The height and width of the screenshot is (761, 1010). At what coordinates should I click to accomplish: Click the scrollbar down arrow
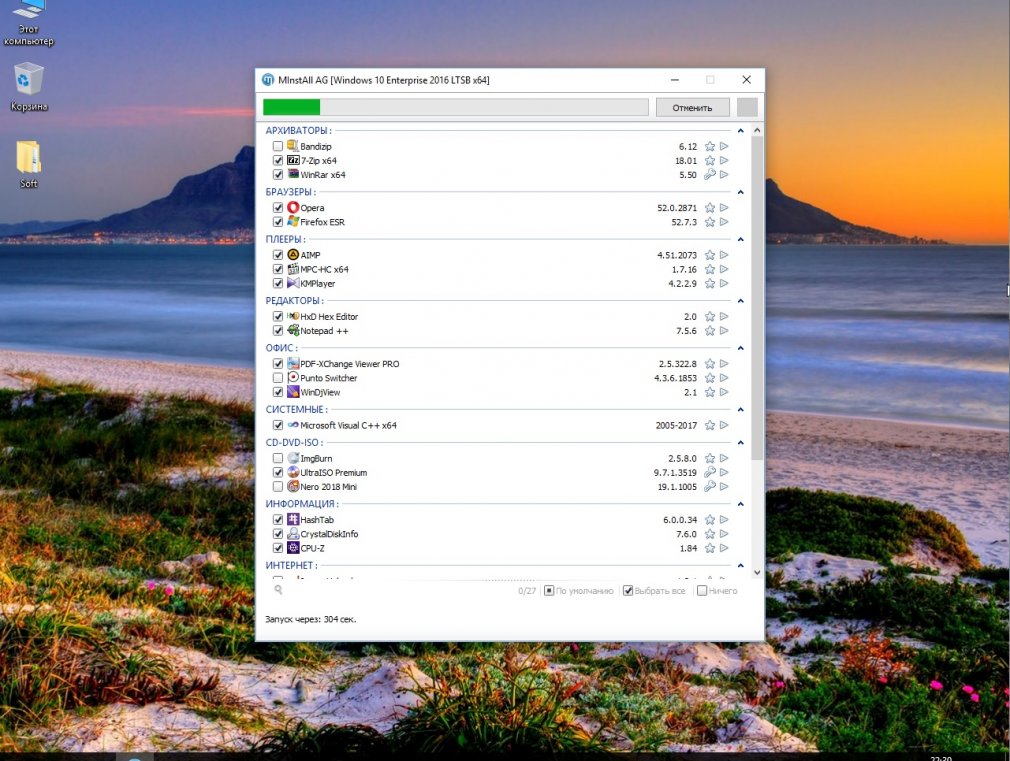757,572
